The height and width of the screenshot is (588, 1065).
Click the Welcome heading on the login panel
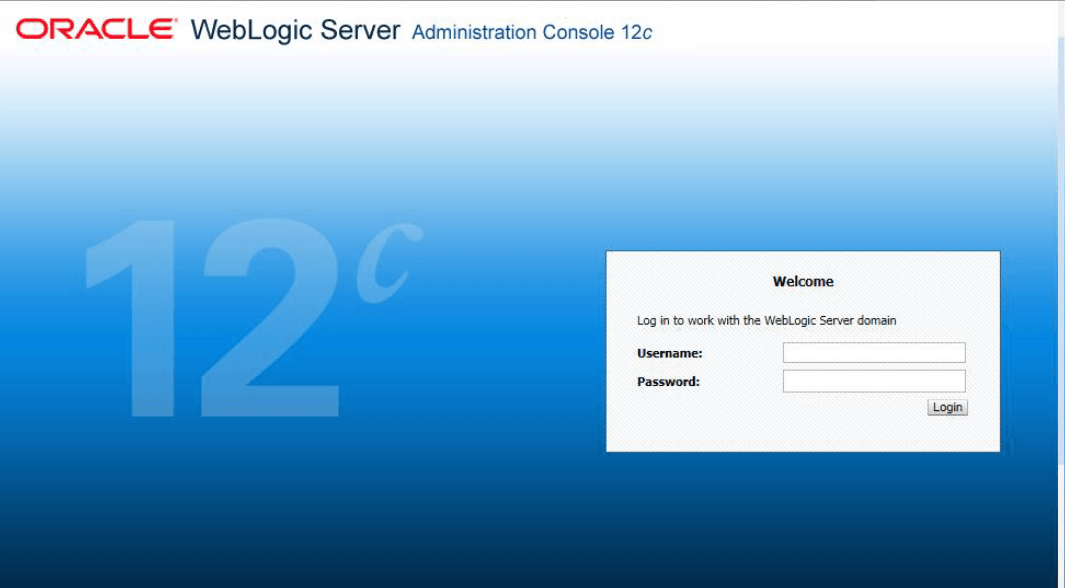pos(802,281)
